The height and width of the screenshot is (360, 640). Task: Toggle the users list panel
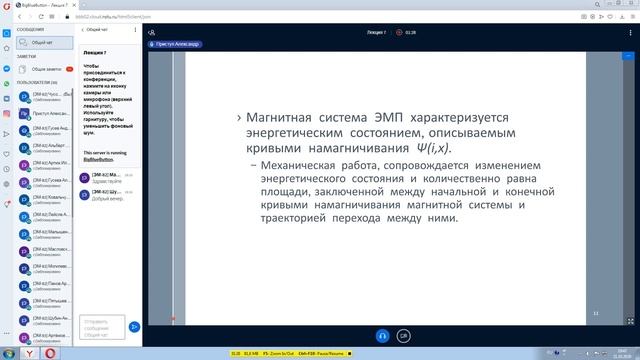pos(151,33)
